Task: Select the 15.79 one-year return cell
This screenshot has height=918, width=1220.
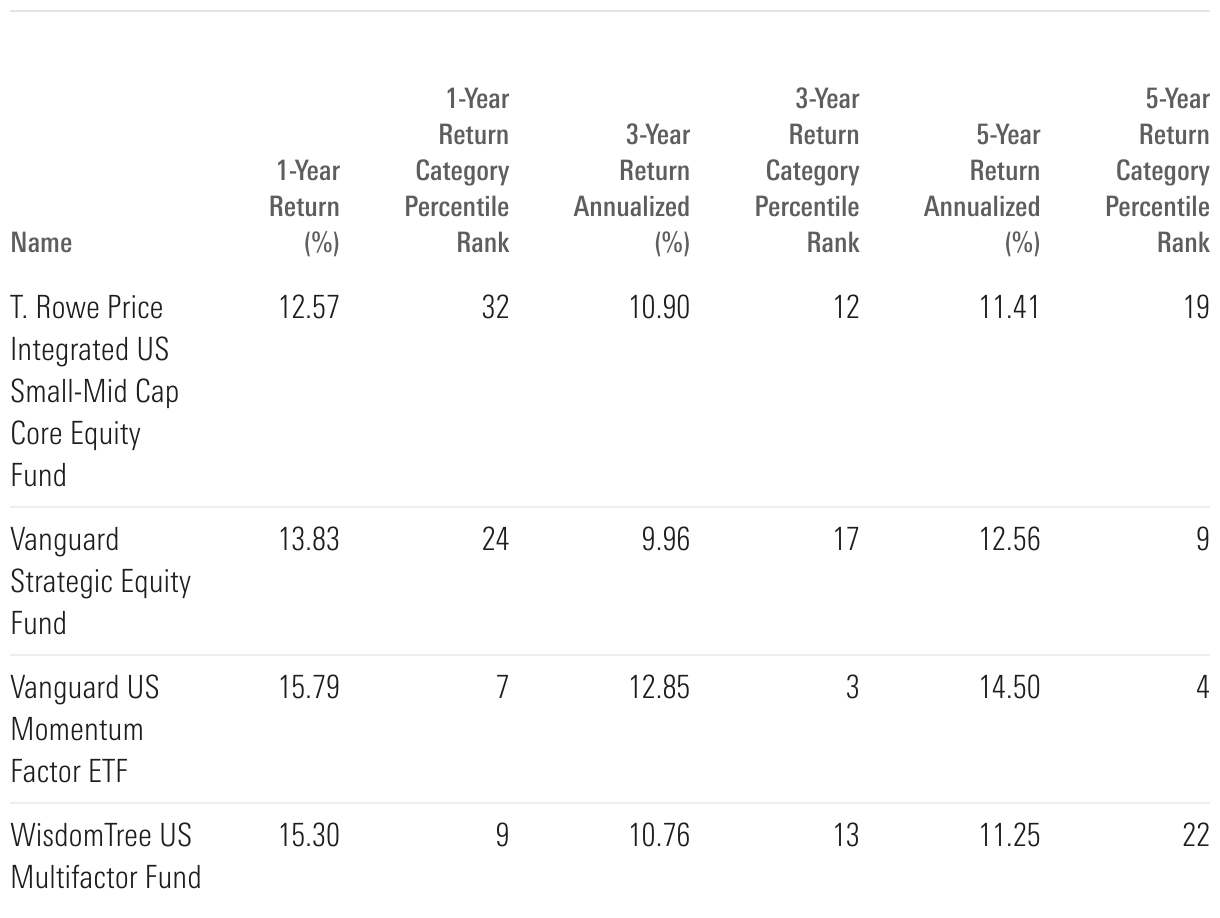Action: (309, 688)
